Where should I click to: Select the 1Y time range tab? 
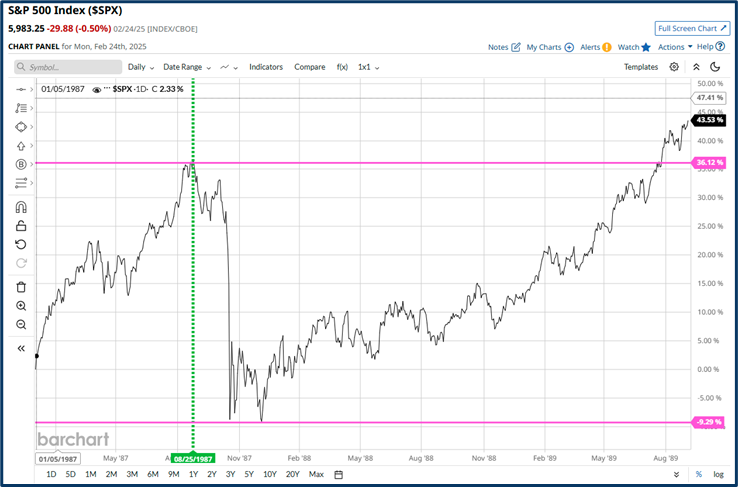pyautogui.click(x=193, y=474)
